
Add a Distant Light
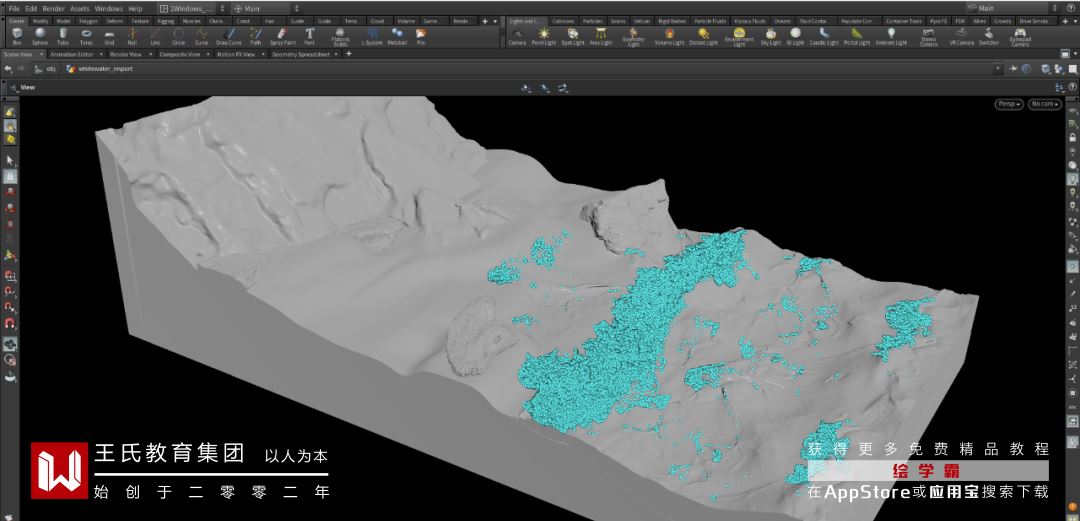pos(703,36)
